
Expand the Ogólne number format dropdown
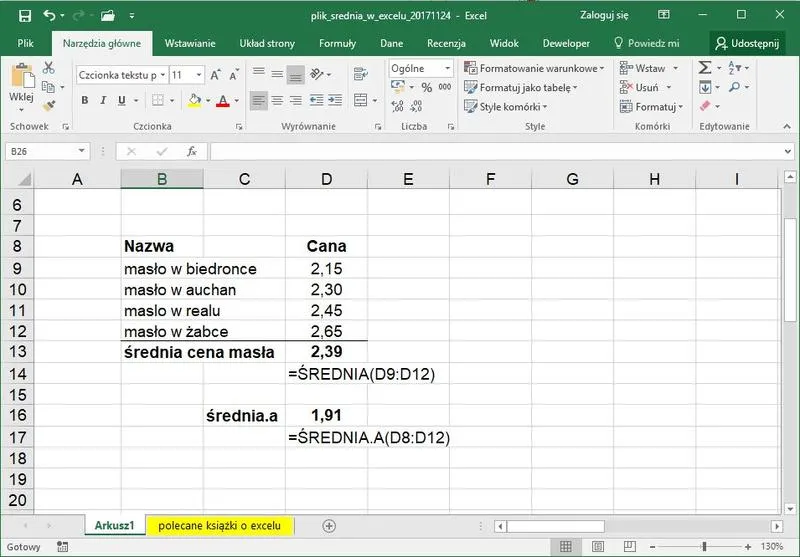point(445,68)
